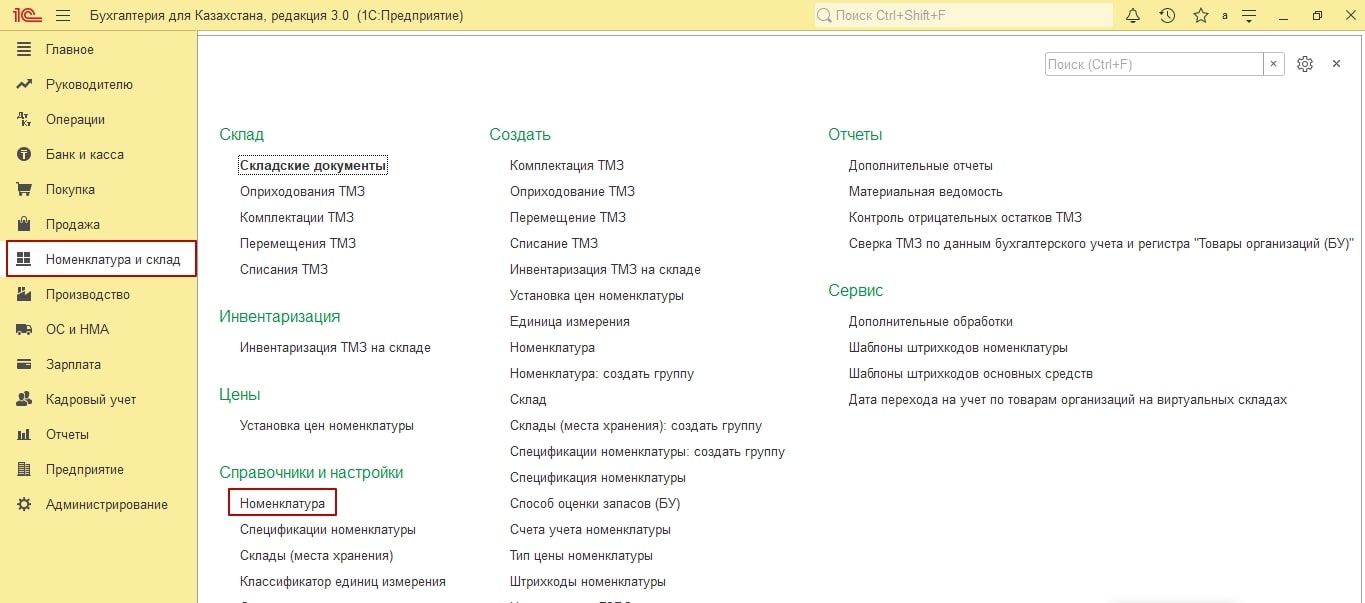Open the notifications bell icon

(x=1133, y=16)
